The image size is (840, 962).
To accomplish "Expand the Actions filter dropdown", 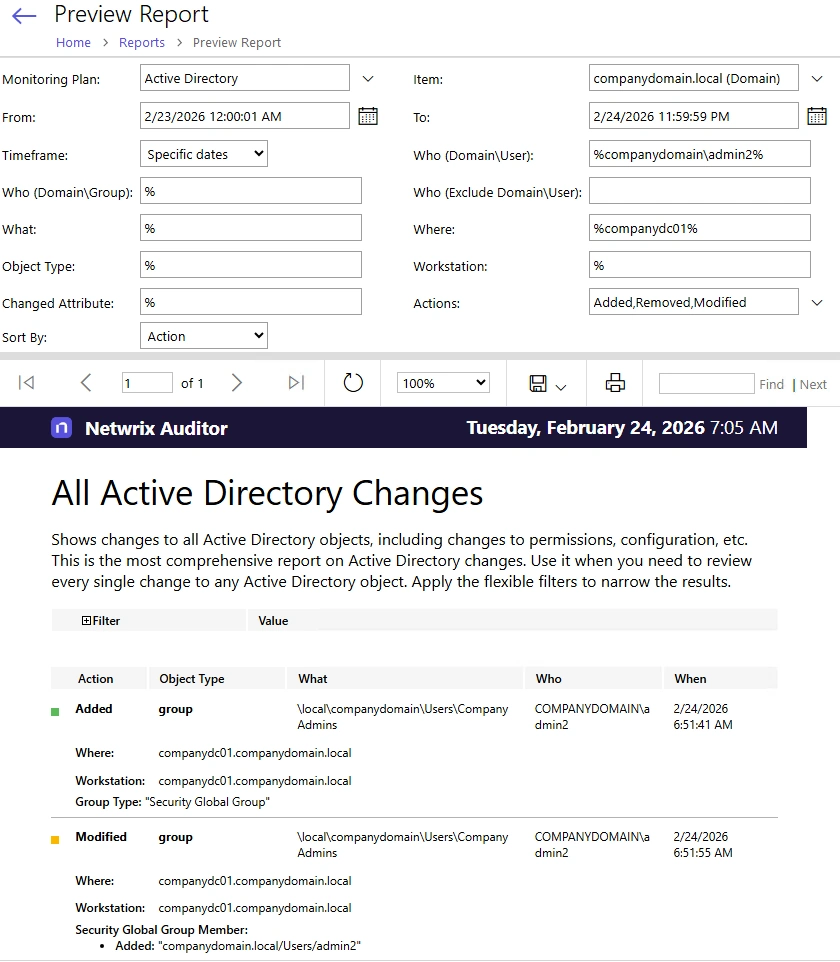I will coord(816,302).
